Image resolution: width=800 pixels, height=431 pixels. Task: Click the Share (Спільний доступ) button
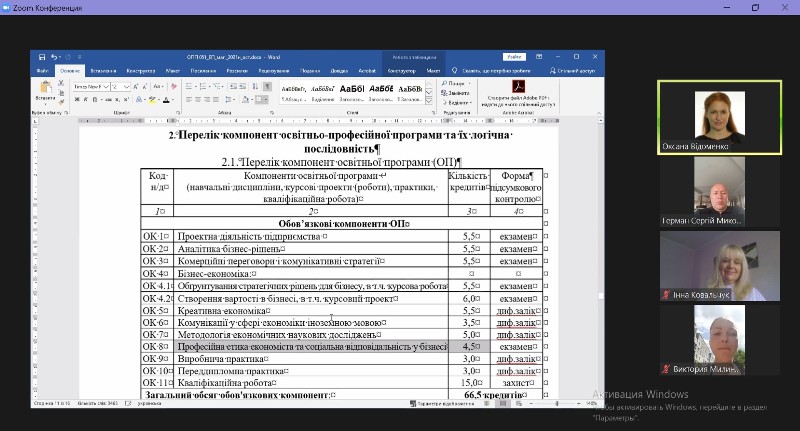click(572, 71)
